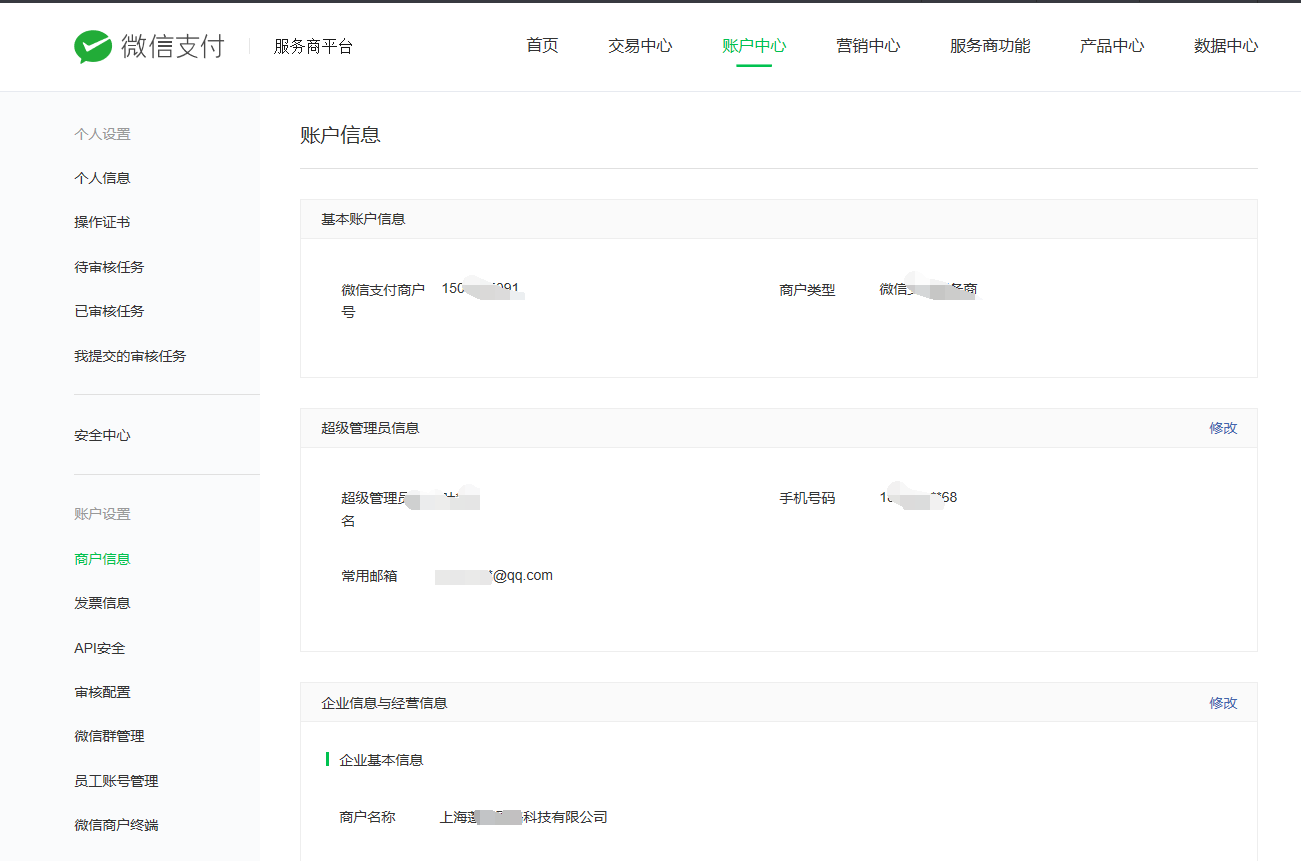The width and height of the screenshot is (1301, 861).
Task: Click 账户设置 sidebar group heading
Action: [102, 514]
